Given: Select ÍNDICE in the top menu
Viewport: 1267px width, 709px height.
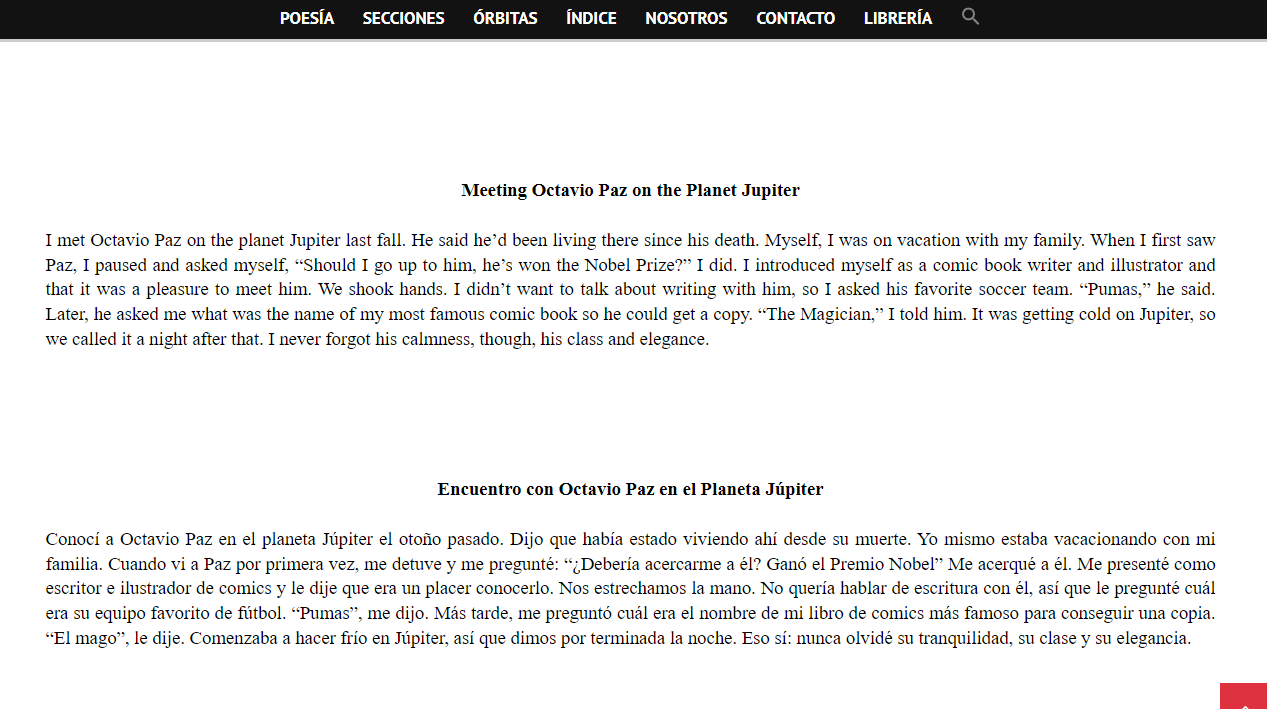Looking at the screenshot, I should tap(591, 18).
